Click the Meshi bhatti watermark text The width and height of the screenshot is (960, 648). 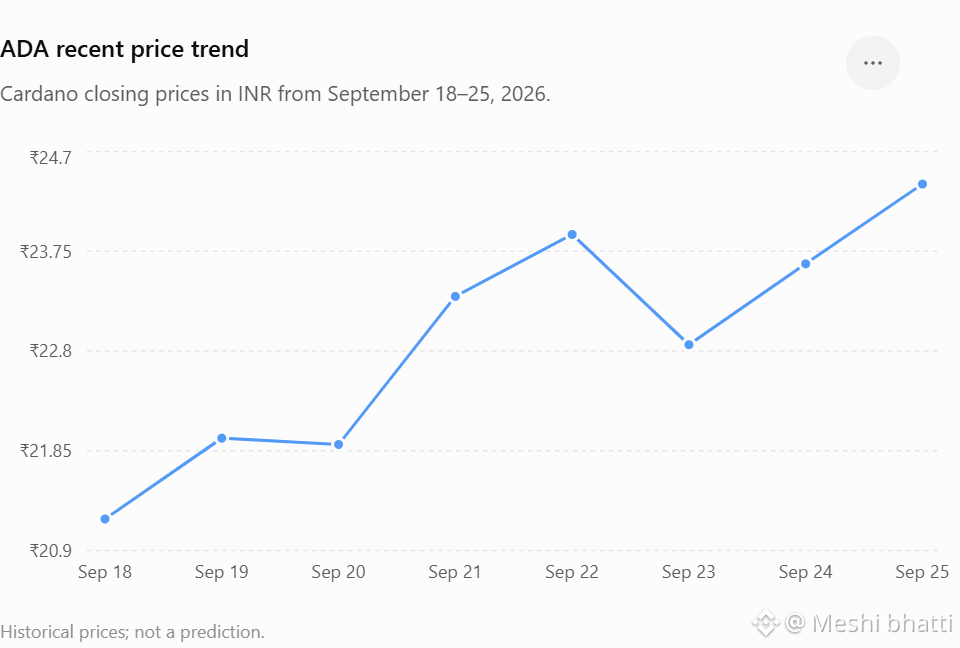pyautogui.click(x=882, y=624)
